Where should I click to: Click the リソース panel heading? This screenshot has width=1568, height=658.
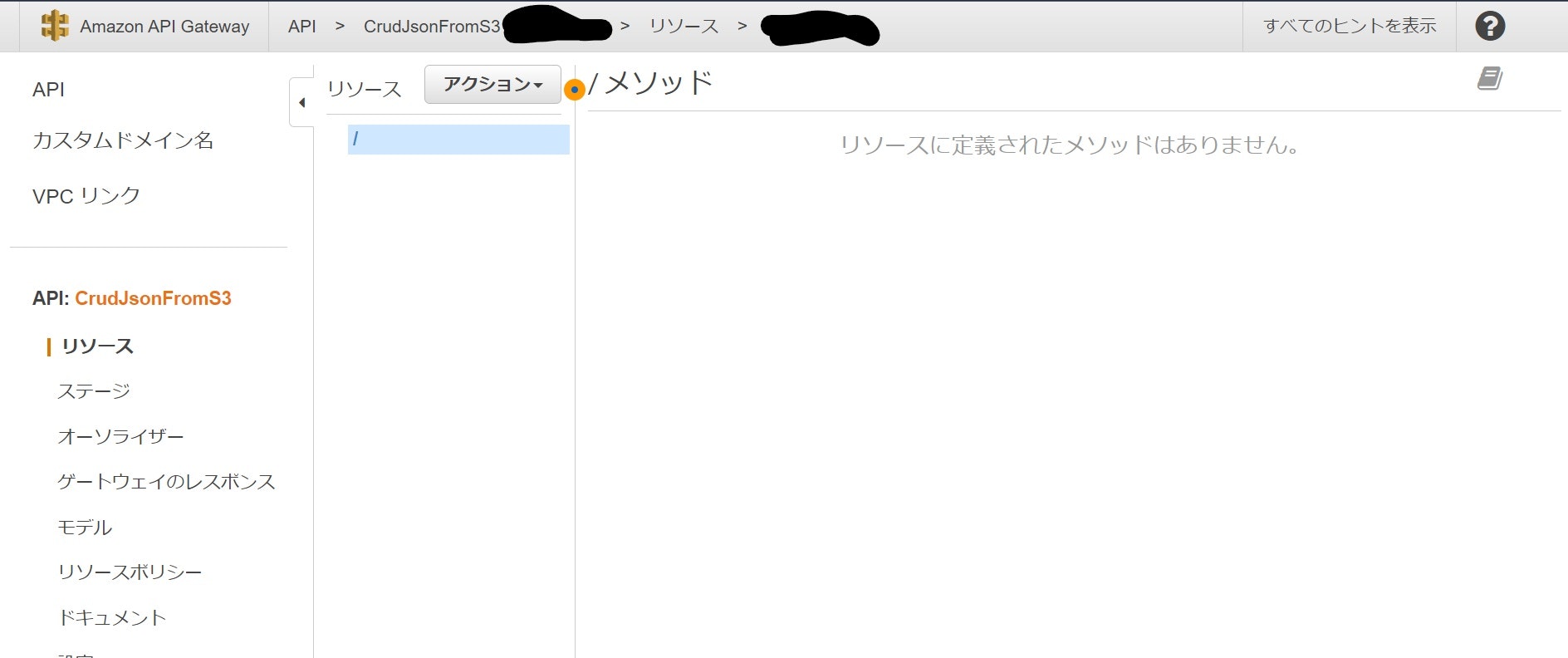pyautogui.click(x=365, y=89)
